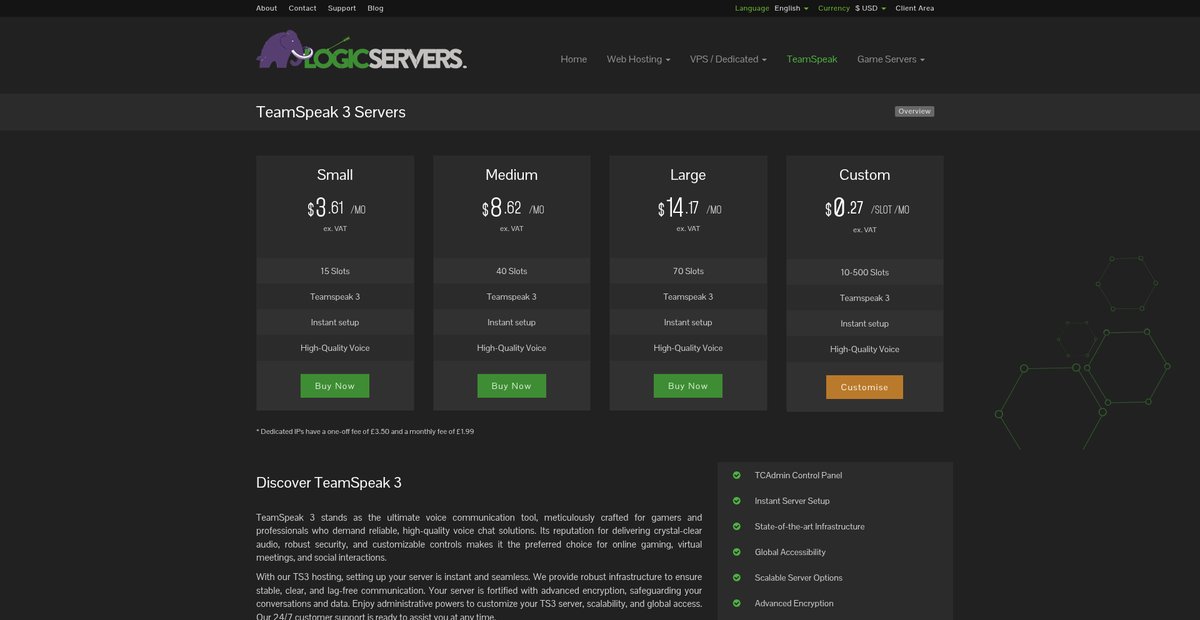Viewport: 1200px width, 620px height.
Task: Click the Medium plan title
Action: [x=512, y=174]
